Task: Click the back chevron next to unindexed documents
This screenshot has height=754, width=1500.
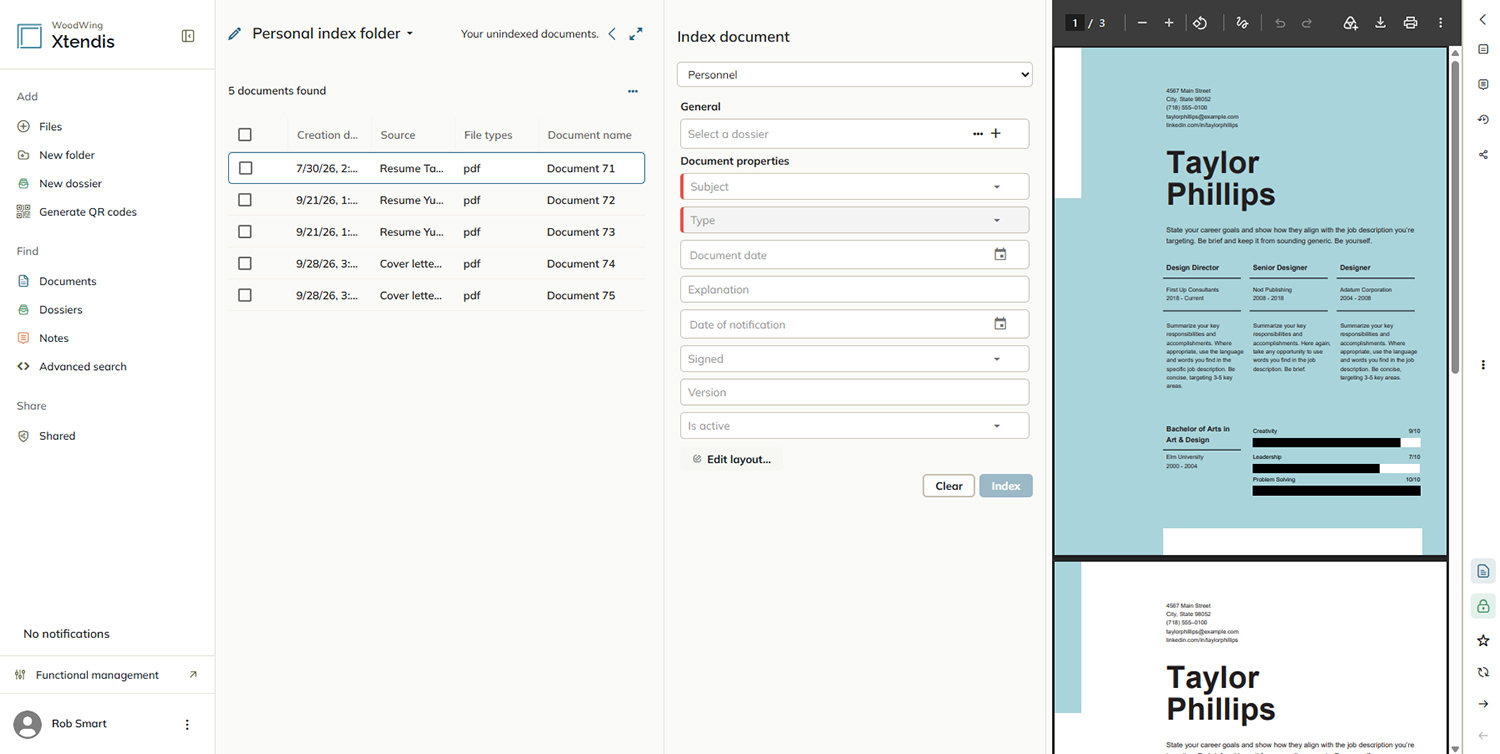Action: pyautogui.click(x=612, y=34)
